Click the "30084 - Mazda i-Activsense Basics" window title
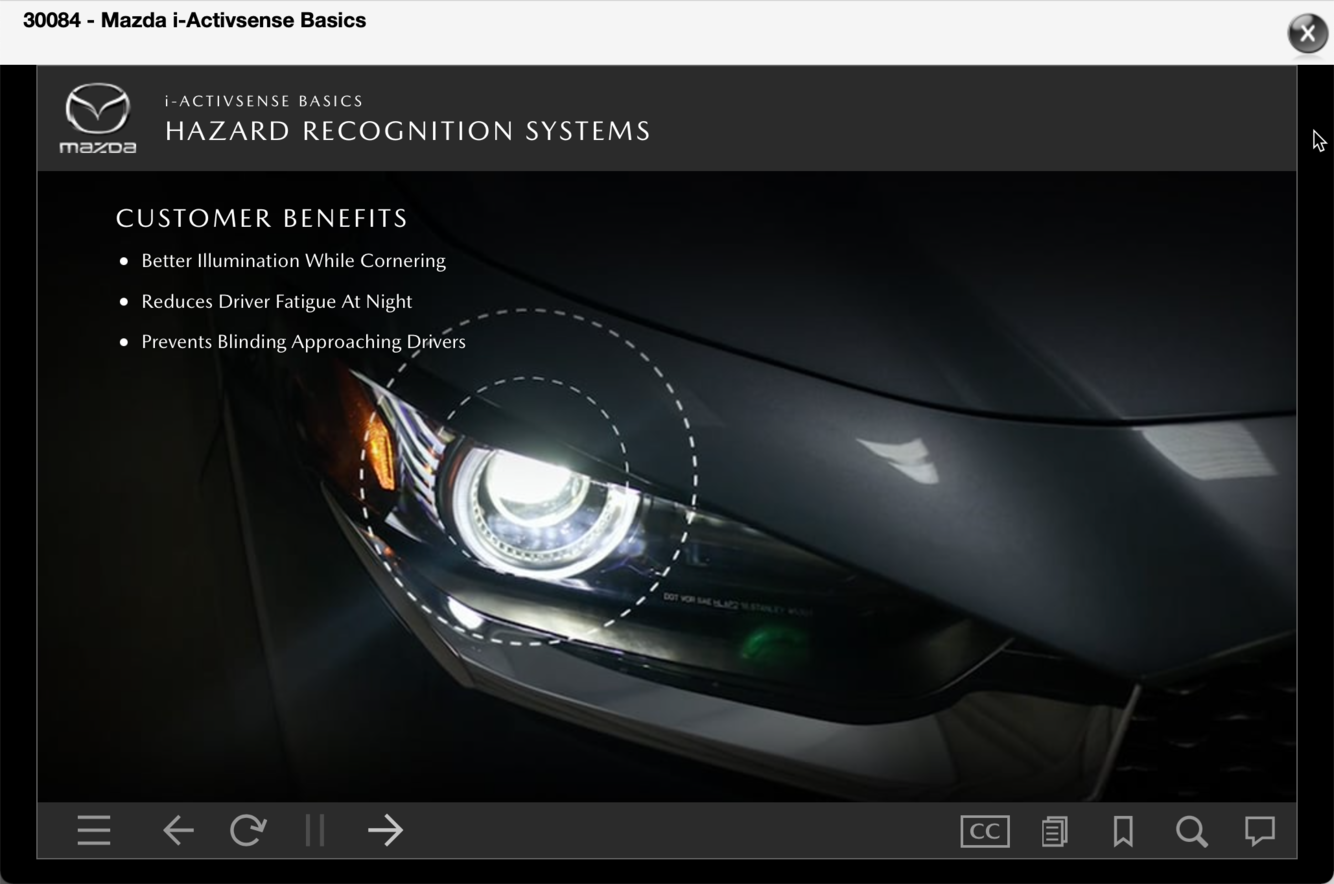1334x884 pixels. (x=194, y=20)
